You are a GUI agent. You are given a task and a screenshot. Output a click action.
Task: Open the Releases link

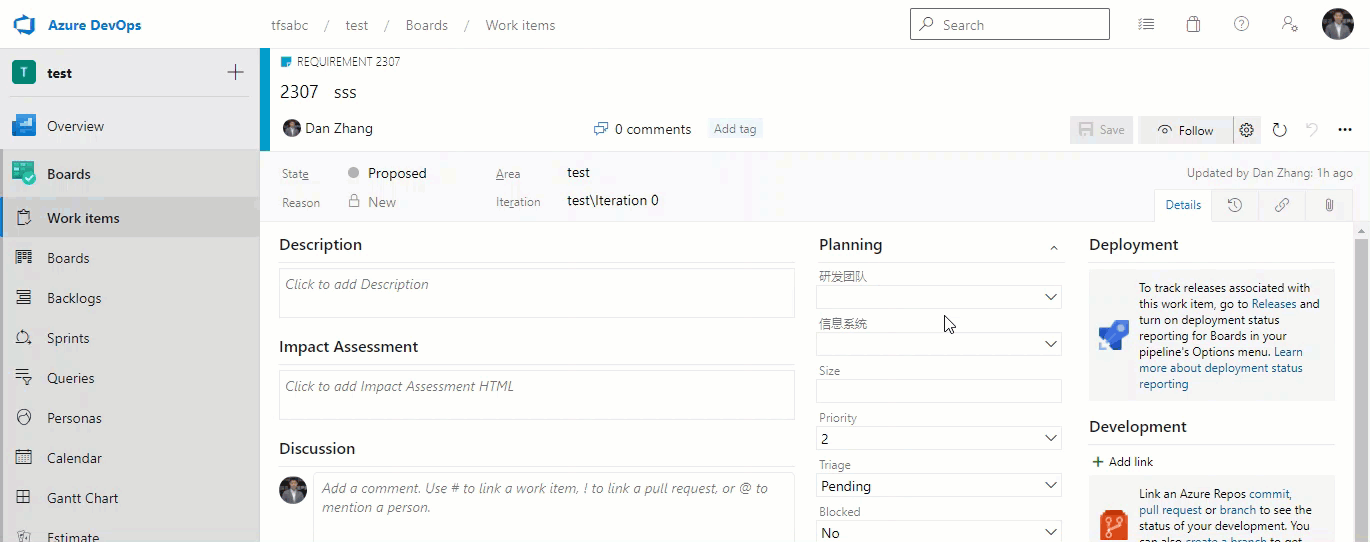click(1273, 304)
